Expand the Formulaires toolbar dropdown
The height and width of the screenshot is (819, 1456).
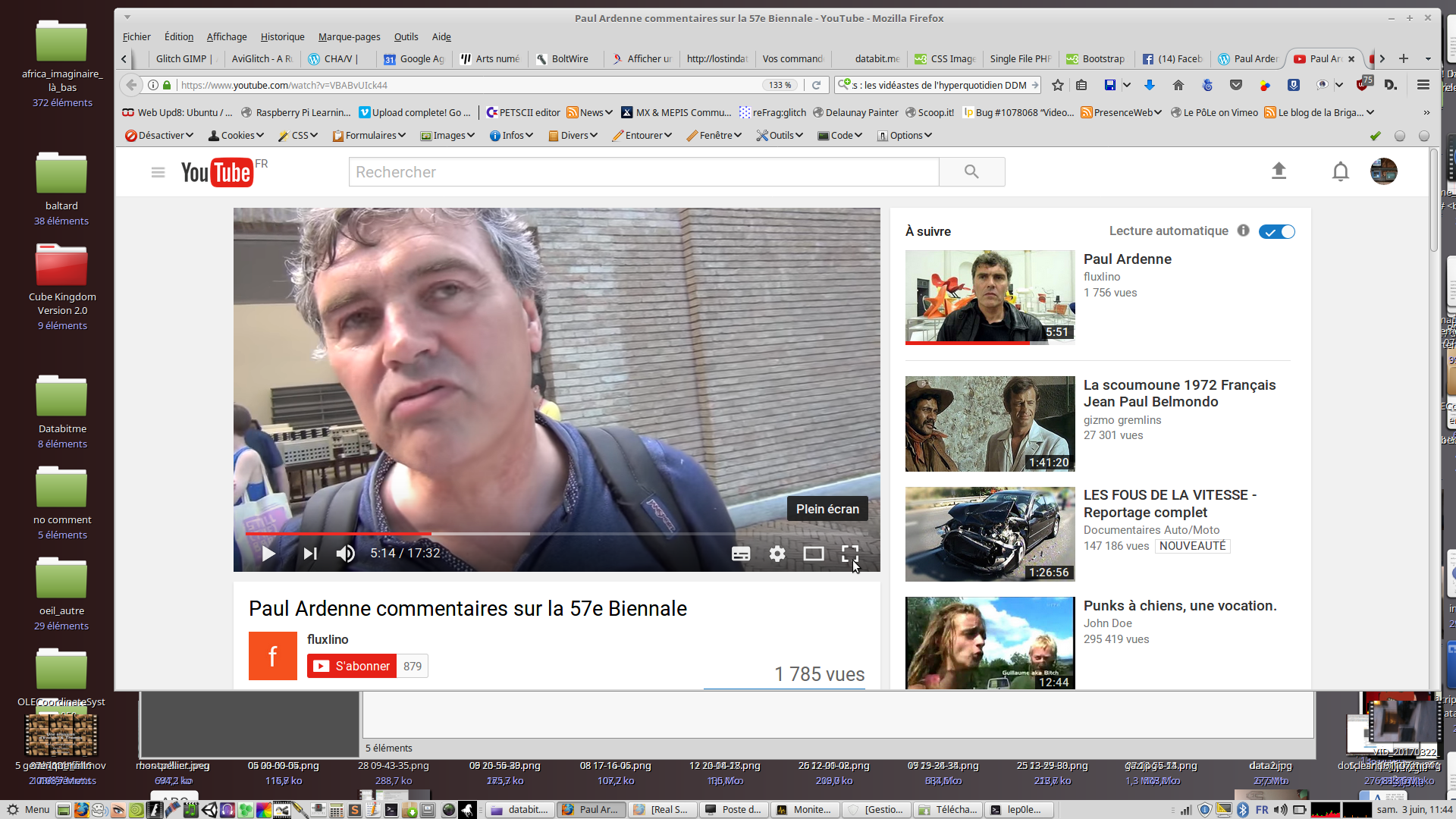coord(370,136)
